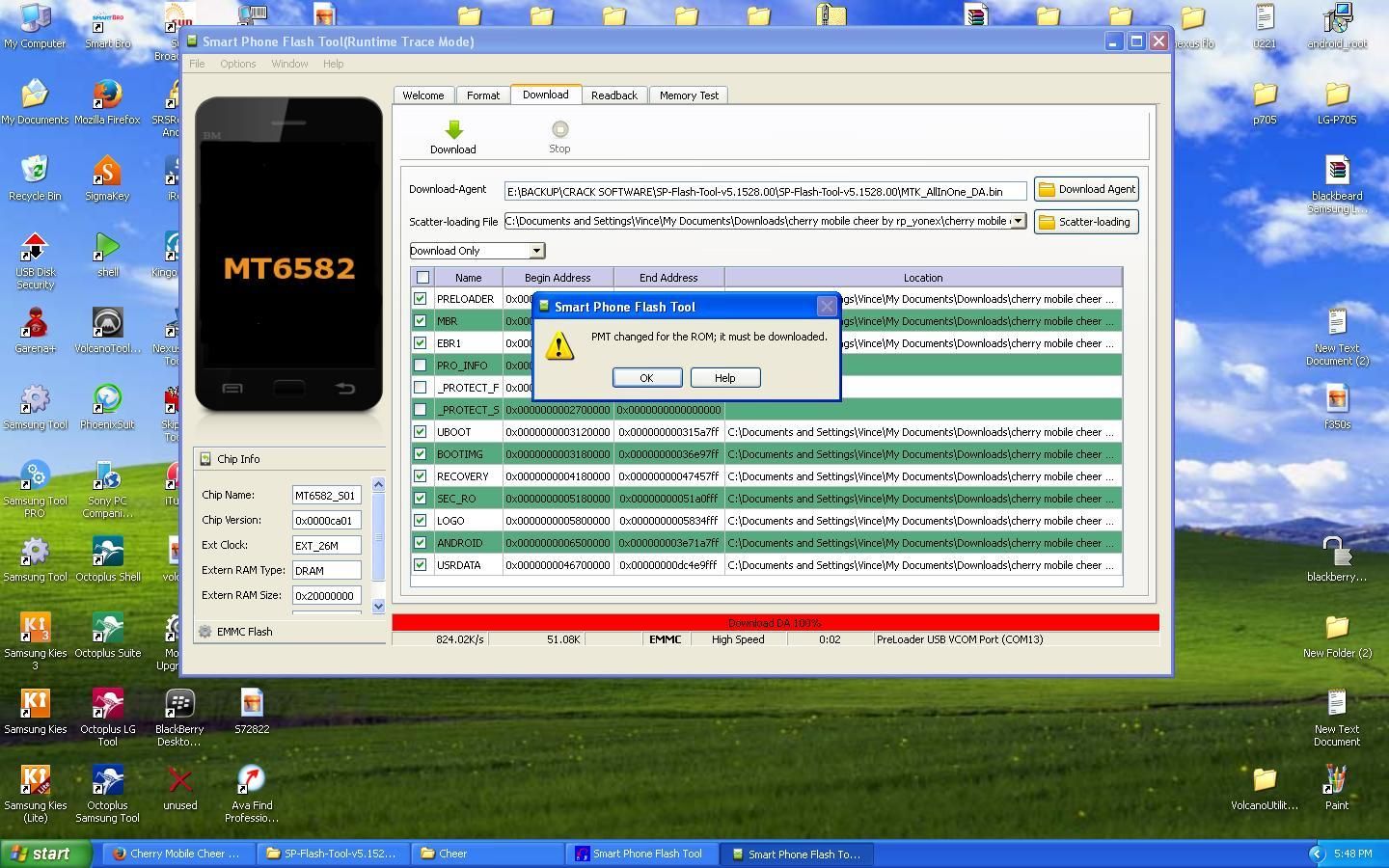Open Sony PC Companion icon
Screen dimensions: 1389x868
coord(107,475)
